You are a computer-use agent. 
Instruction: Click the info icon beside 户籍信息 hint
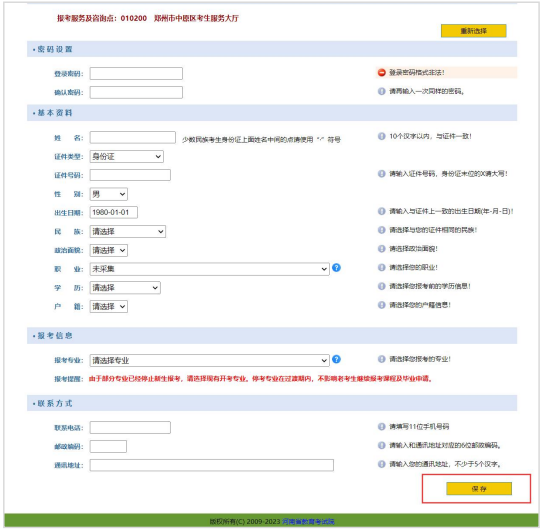(x=382, y=305)
